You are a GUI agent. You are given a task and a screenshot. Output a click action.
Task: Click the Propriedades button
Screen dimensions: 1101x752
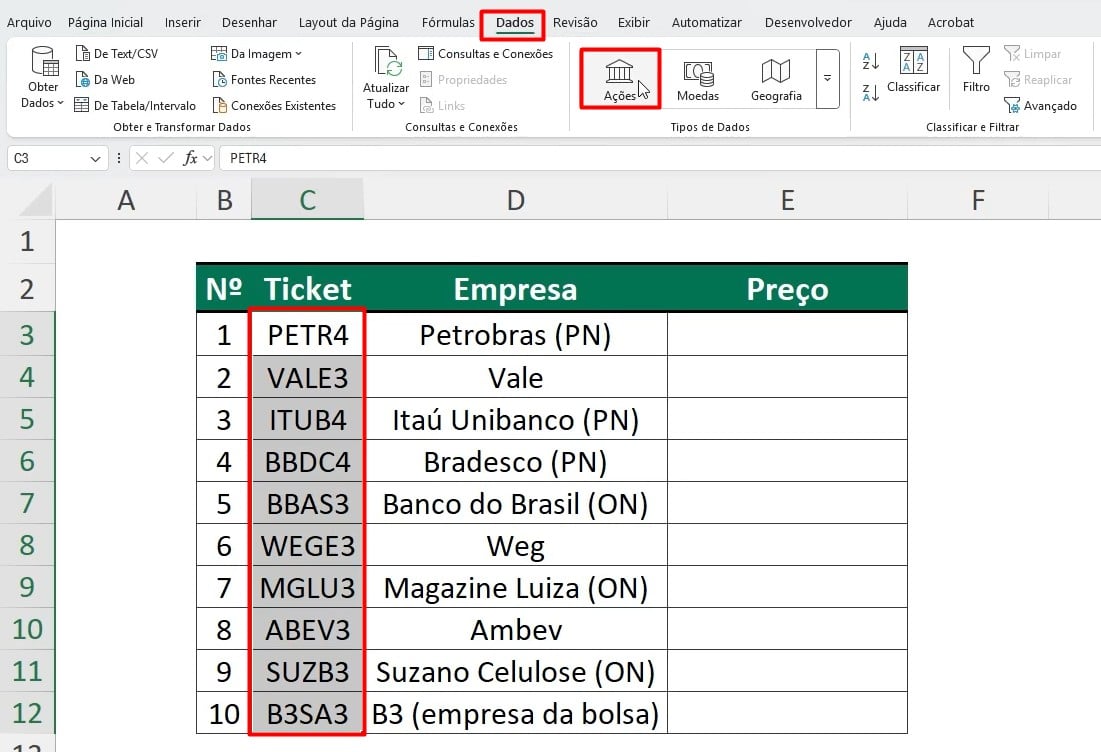[x=463, y=79]
